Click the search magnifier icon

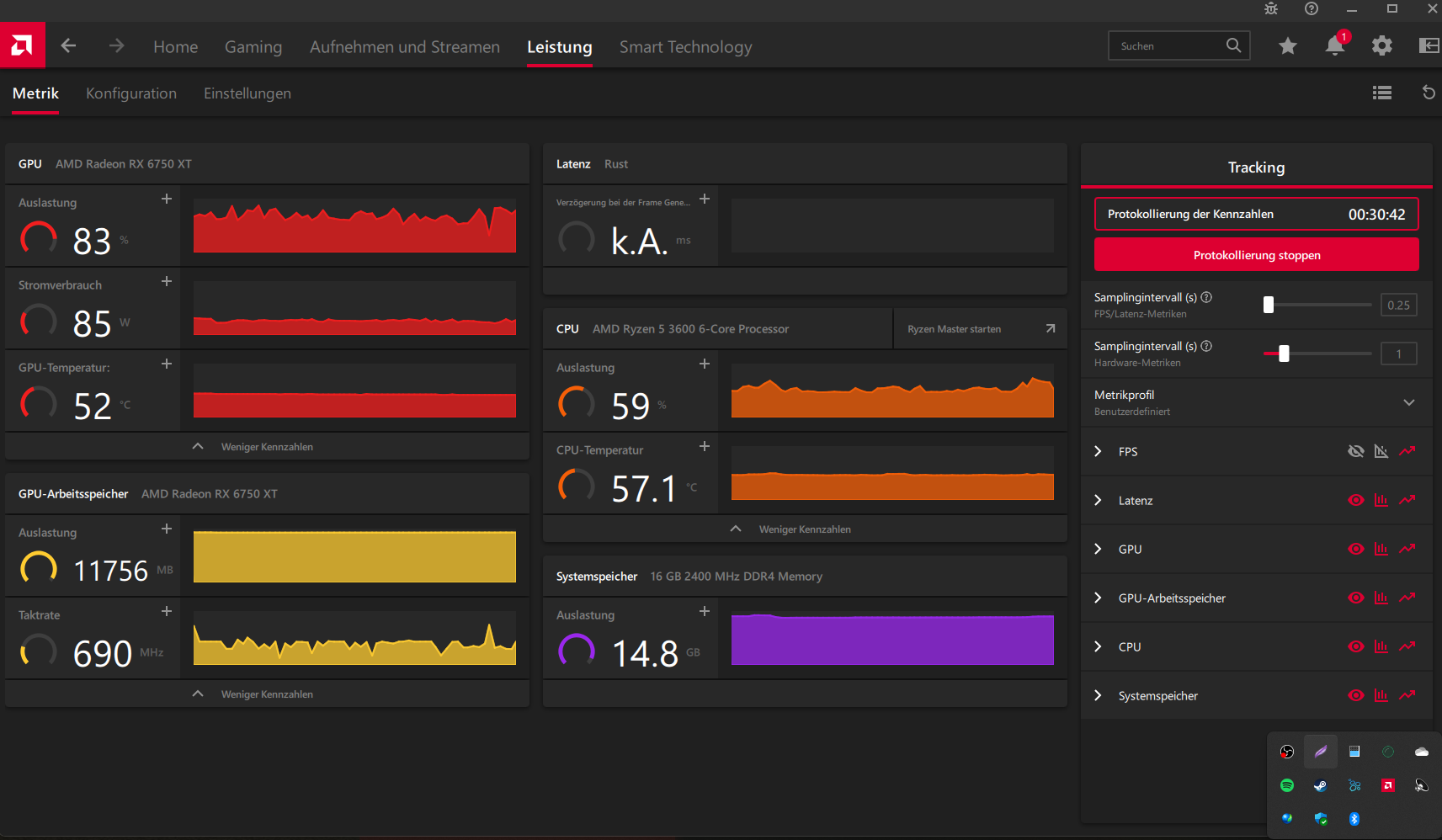[x=1233, y=45]
